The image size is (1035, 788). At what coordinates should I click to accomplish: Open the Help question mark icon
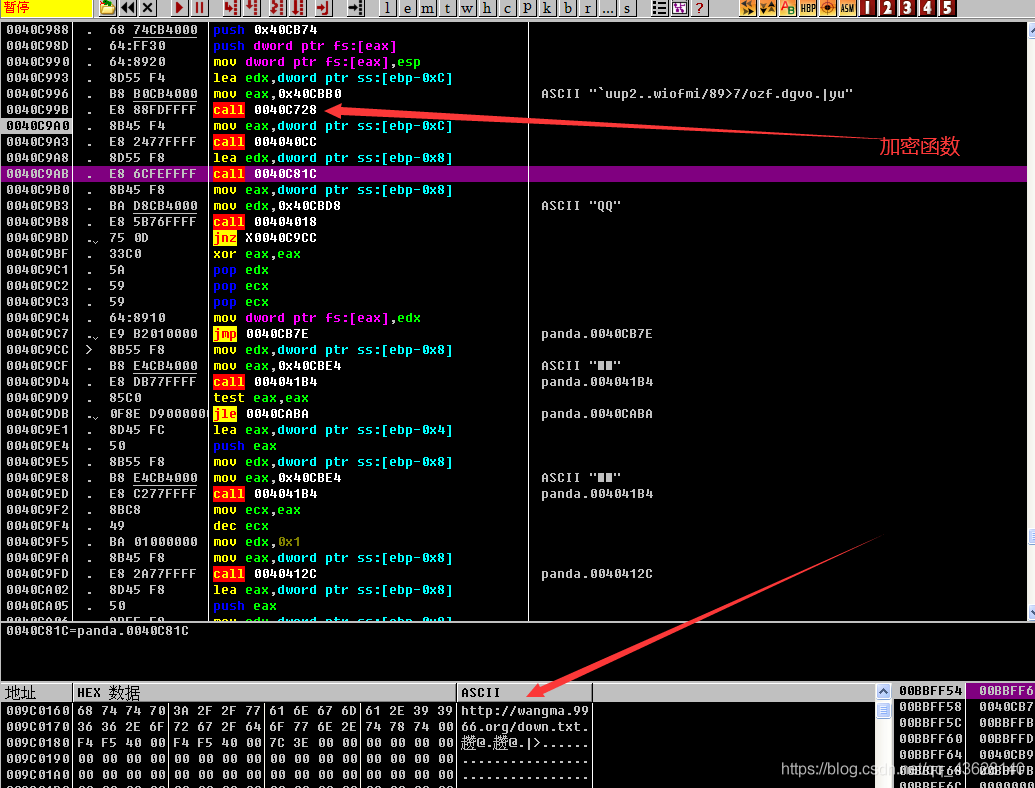tap(699, 8)
